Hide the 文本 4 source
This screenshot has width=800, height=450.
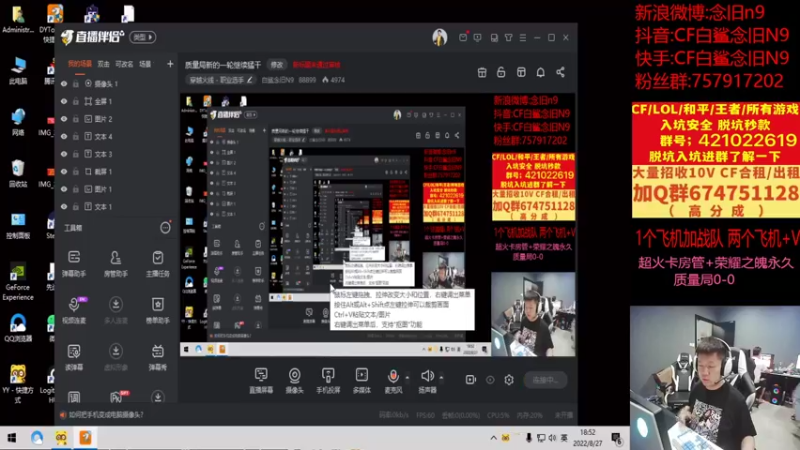(x=64, y=136)
